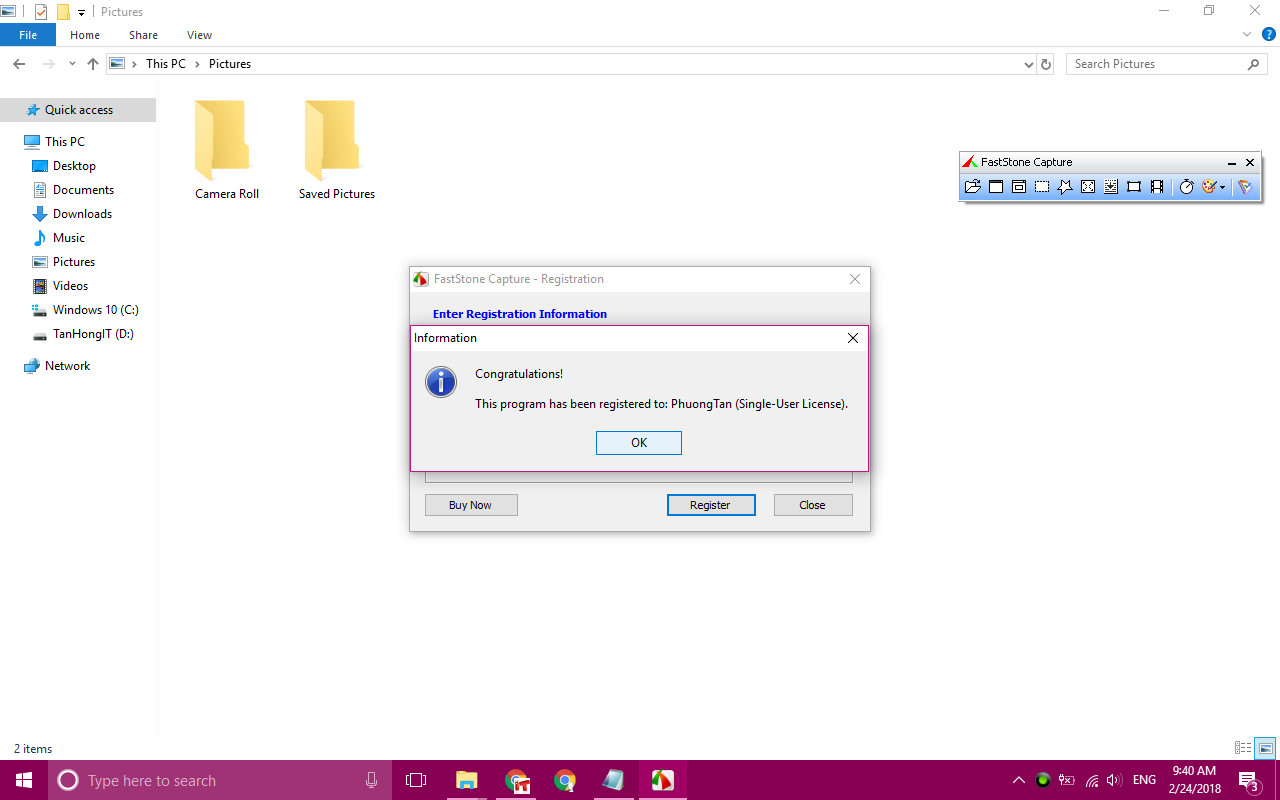1280x800 pixels.
Task: Capture active window tool in FastStone Capture
Action: click(x=996, y=187)
